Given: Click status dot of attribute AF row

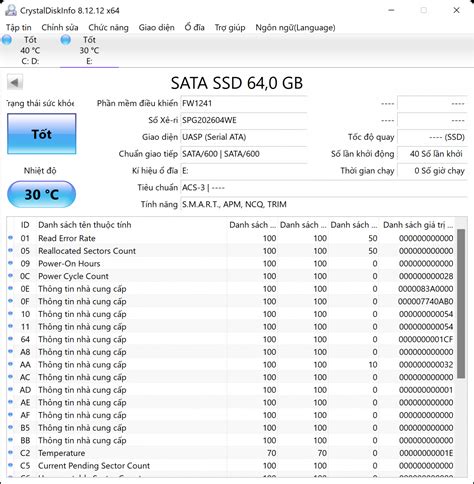Looking at the screenshot, I should click(11, 415).
